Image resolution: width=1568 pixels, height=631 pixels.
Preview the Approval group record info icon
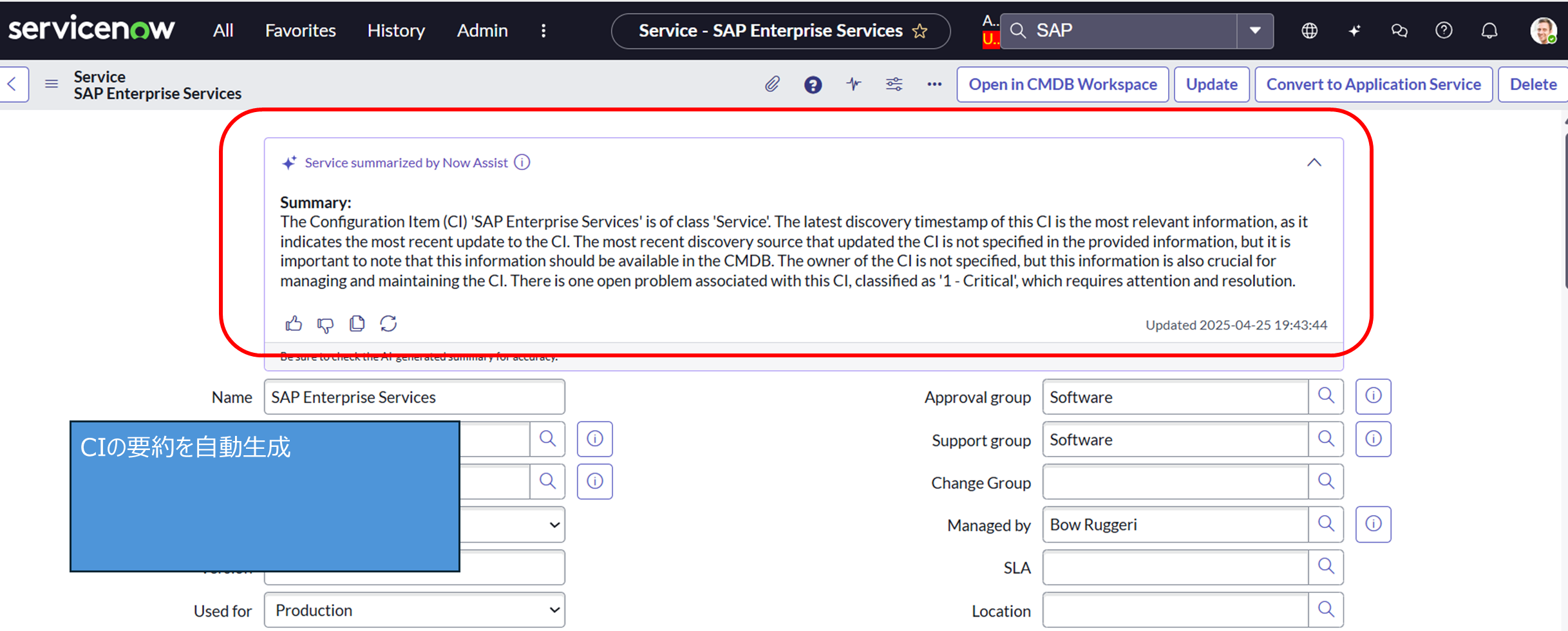(1374, 396)
